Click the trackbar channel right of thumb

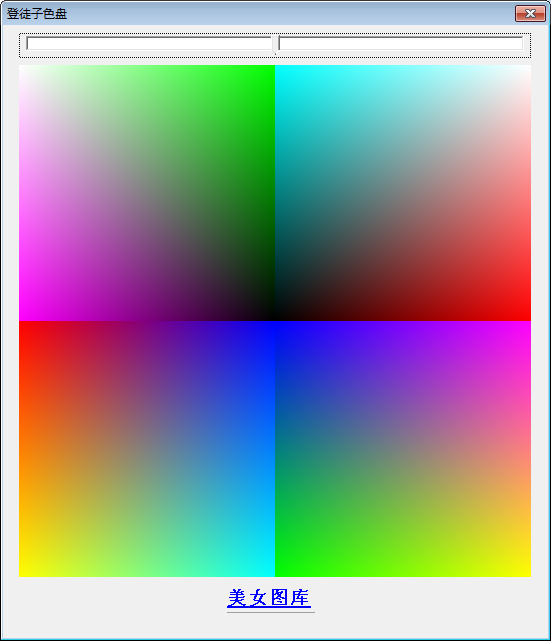401,43
